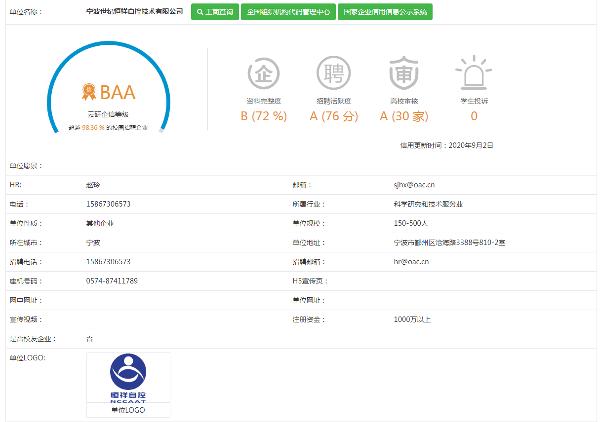Click the fax number 0574-87411789

(112, 279)
